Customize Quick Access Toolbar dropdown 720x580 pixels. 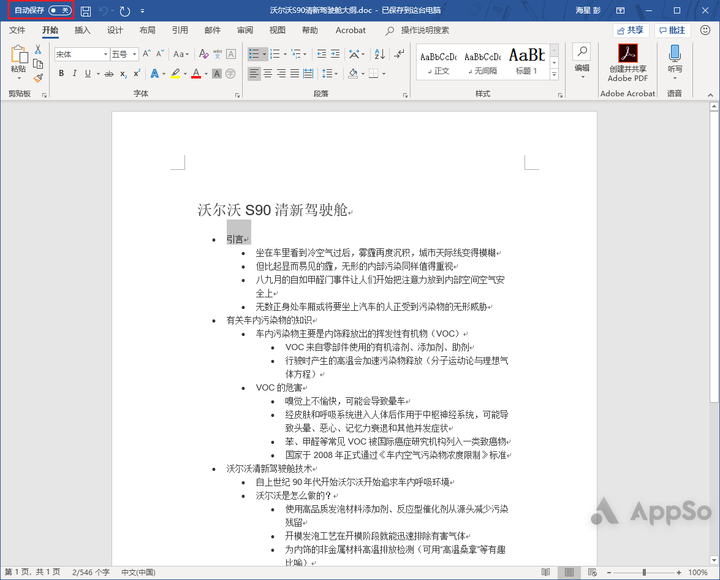click(142, 11)
